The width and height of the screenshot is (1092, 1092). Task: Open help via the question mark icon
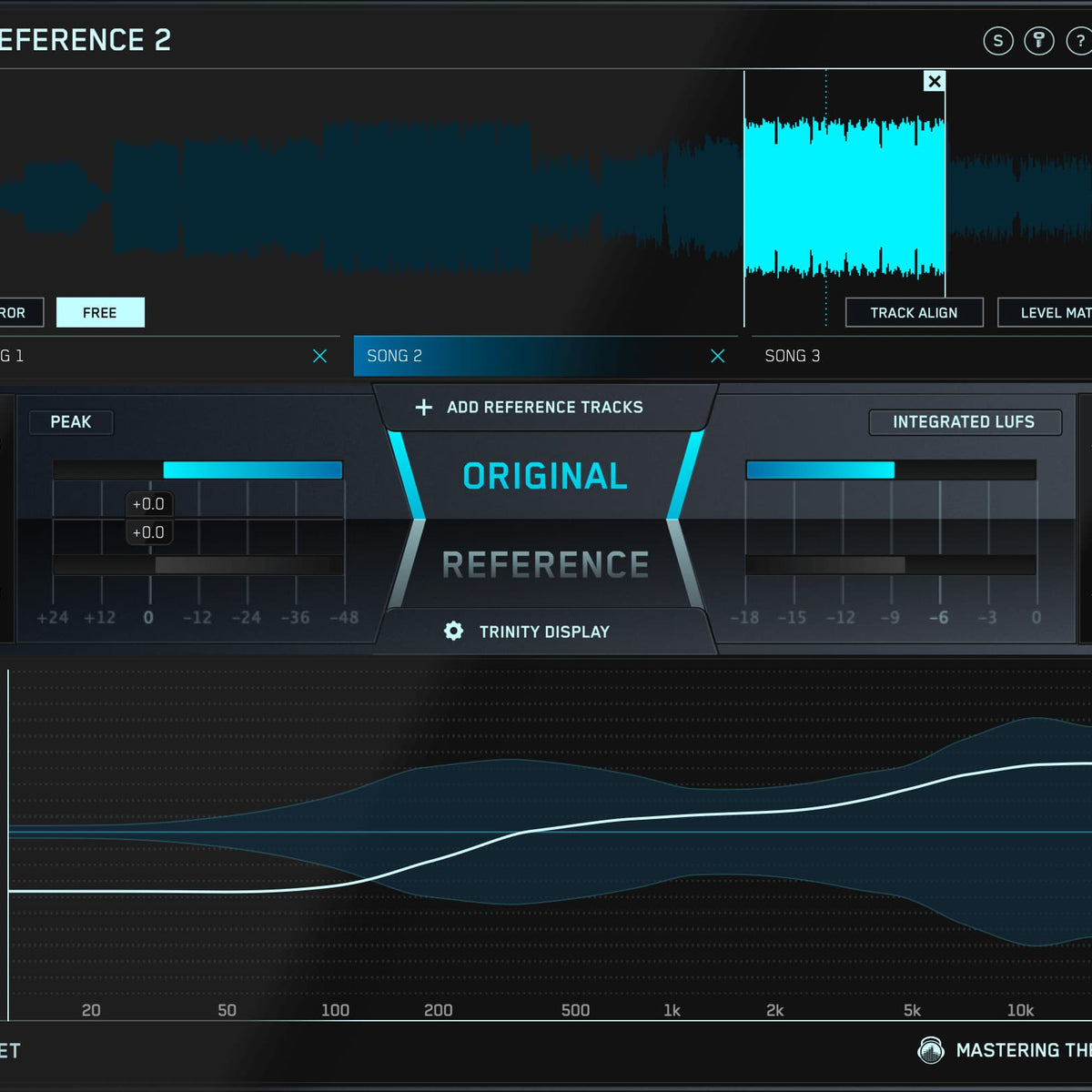pos(1079,41)
